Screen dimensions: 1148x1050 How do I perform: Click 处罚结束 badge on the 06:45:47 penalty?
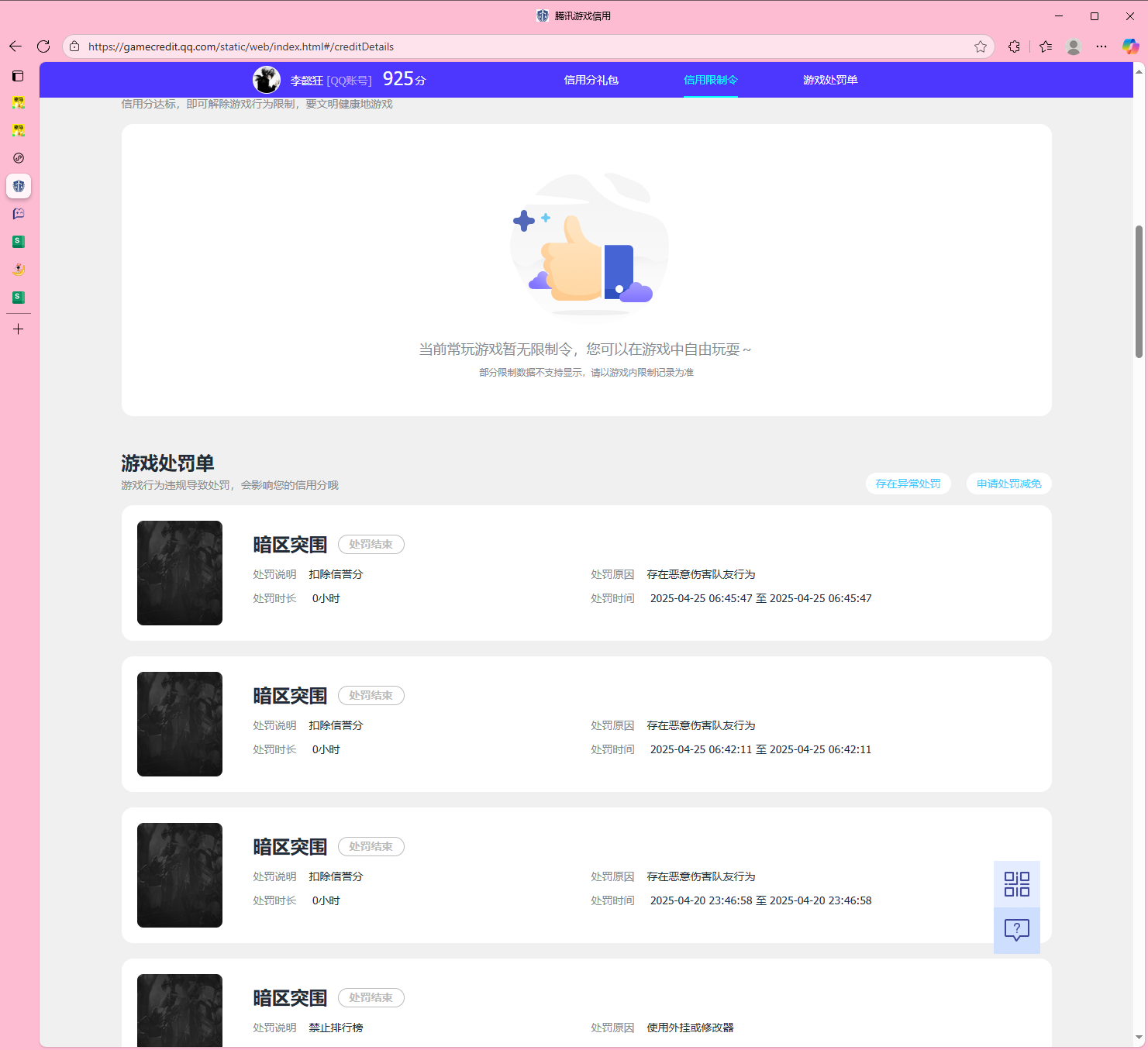(371, 545)
